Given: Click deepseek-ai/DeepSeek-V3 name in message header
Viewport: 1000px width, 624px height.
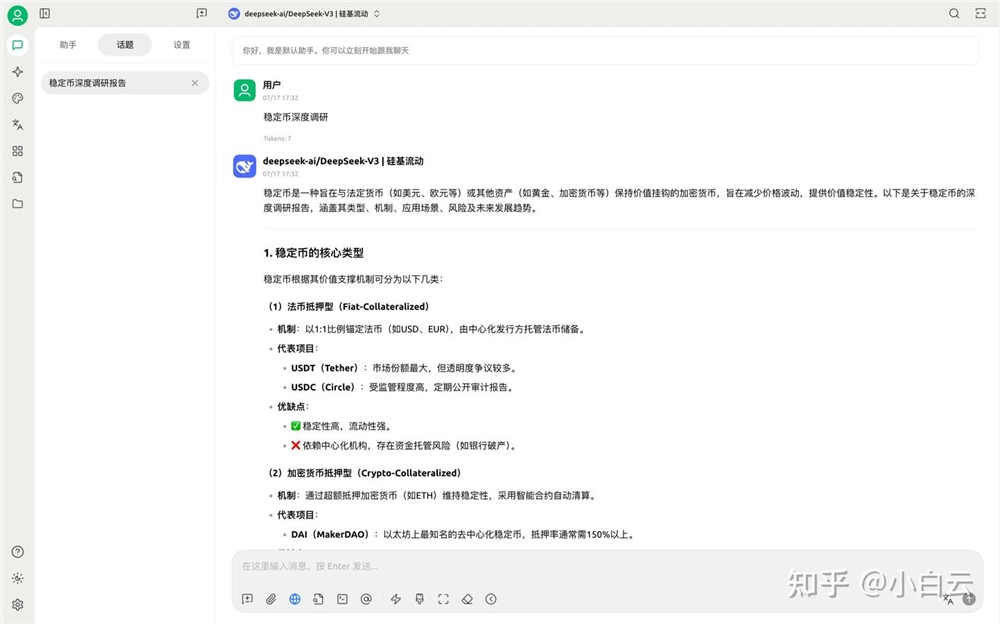Looking at the screenshot, I should [343, 161].
